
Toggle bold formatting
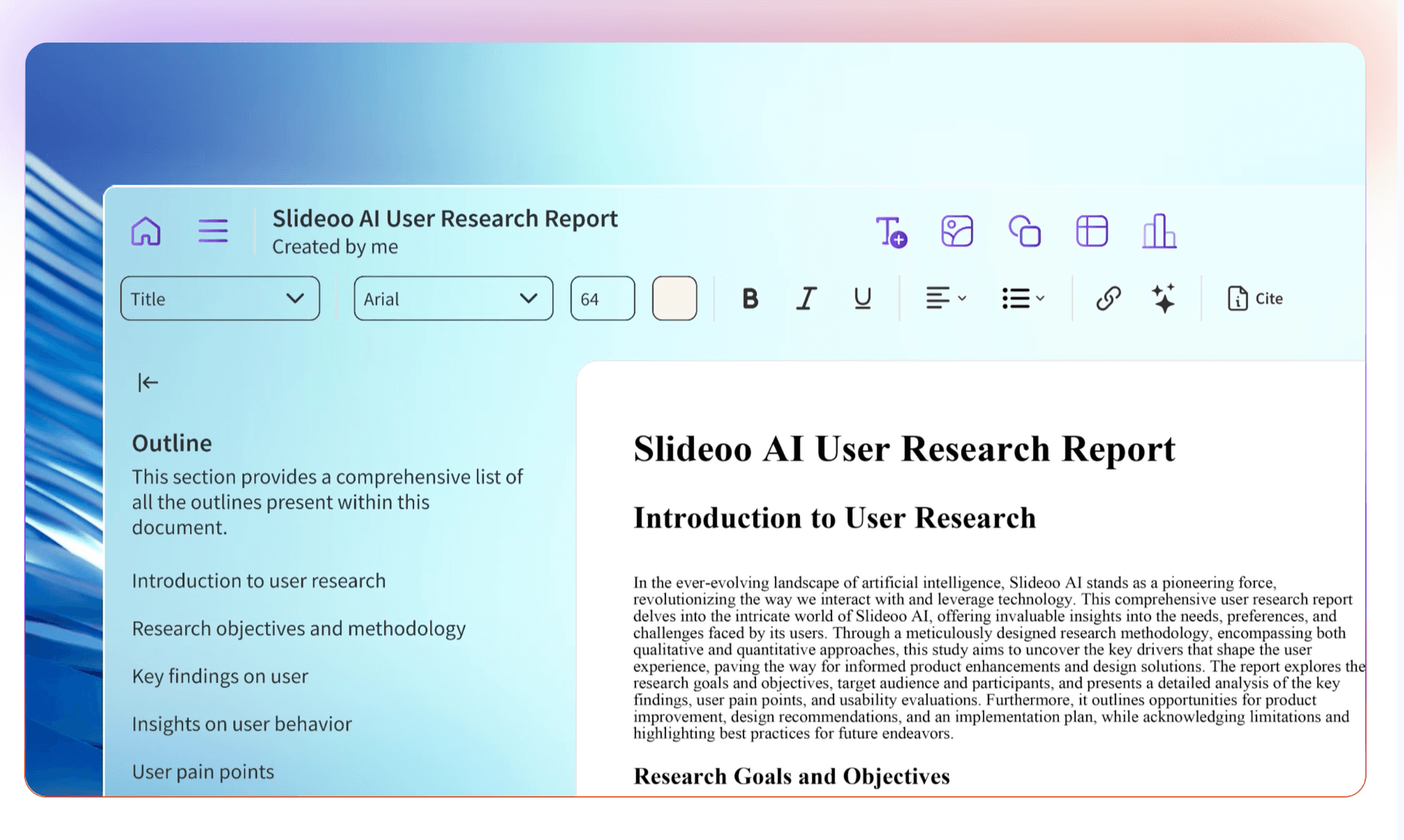click(x=750, y=298)
